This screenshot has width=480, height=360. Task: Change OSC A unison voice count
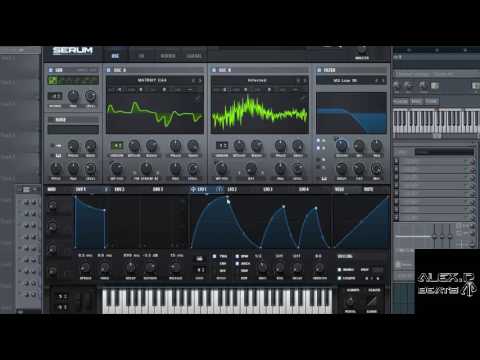(x=117, y=146)
